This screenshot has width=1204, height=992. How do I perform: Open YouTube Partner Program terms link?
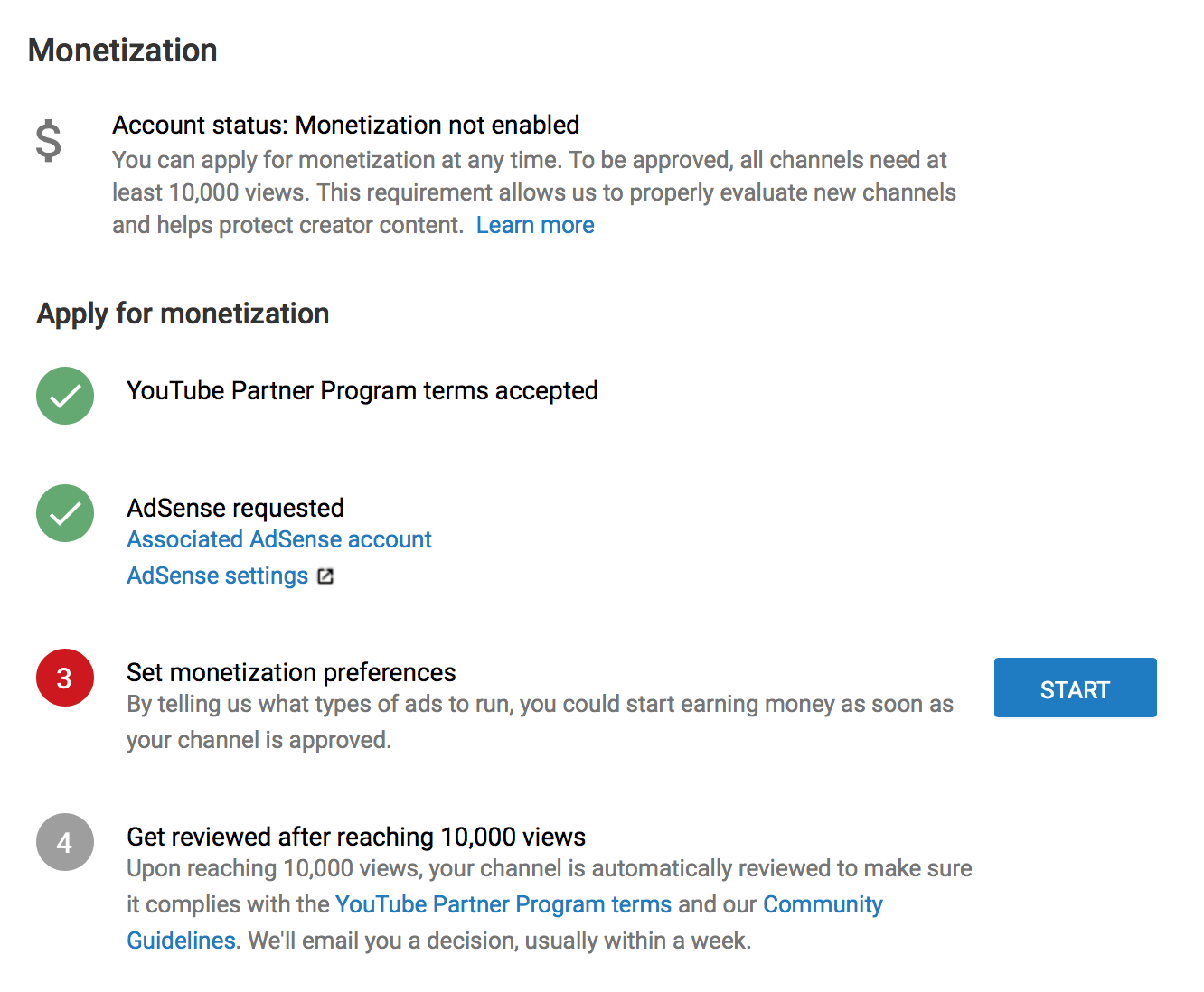503,904
